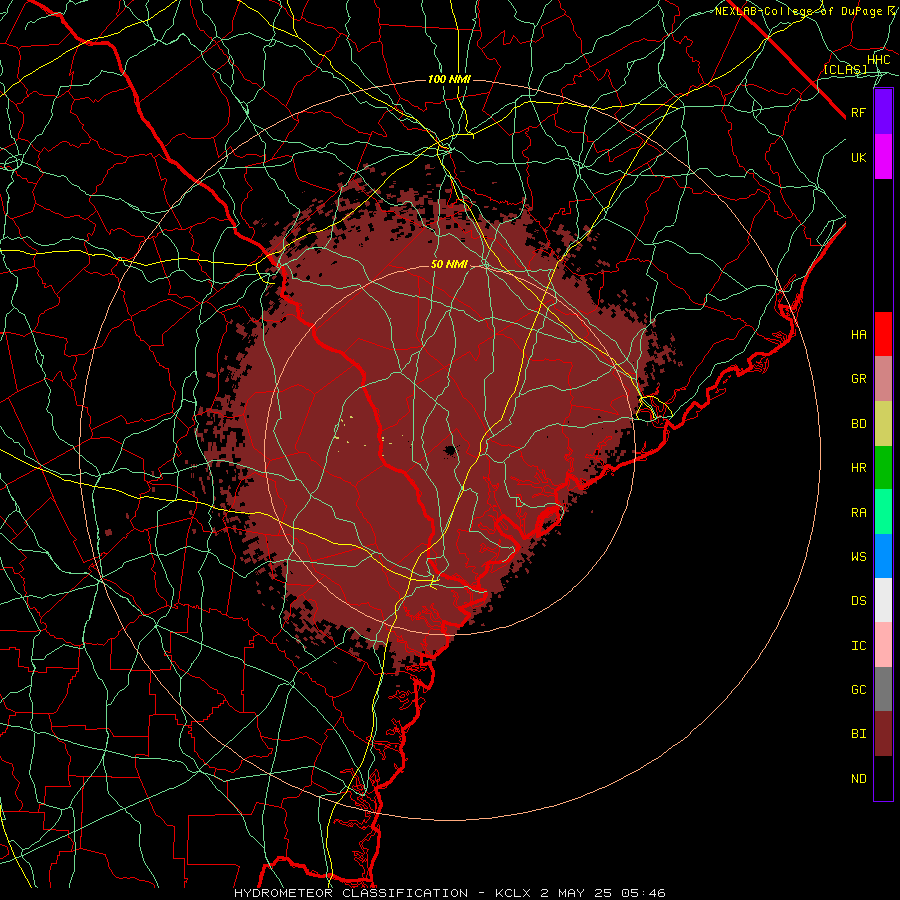
Task: Select the GR legend color block
Action: pyautogui.click(x=883, y=378)
